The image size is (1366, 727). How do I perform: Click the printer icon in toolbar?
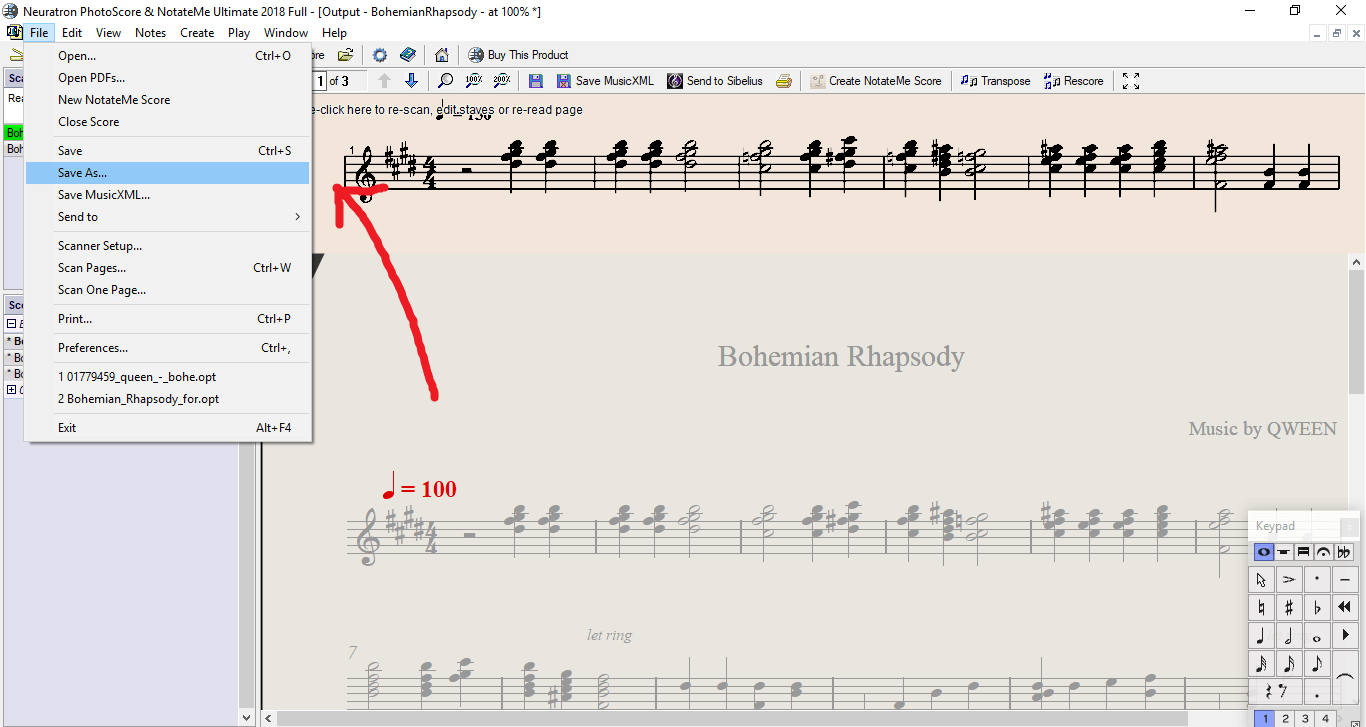[784, 81]
